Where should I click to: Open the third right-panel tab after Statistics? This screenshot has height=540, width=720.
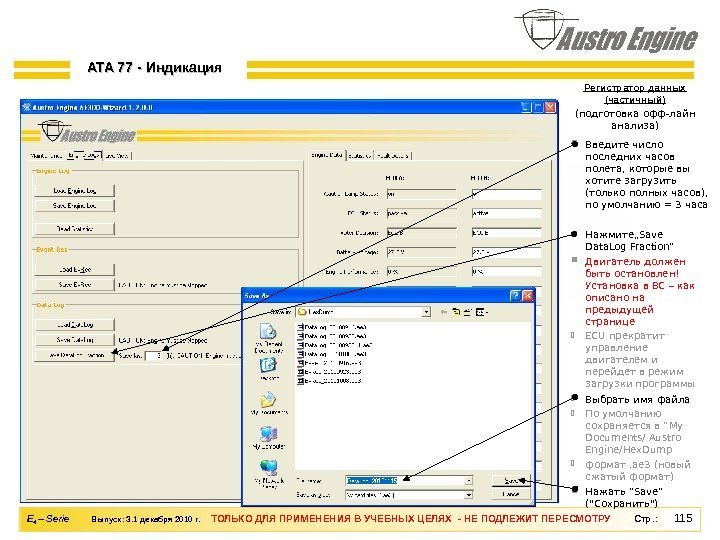(393, 156)
